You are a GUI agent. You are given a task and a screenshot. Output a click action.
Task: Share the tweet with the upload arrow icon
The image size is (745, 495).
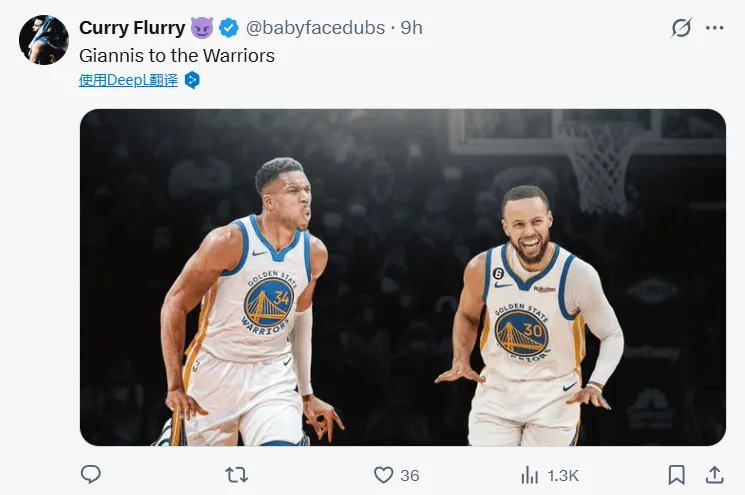[x=714, y=474]
